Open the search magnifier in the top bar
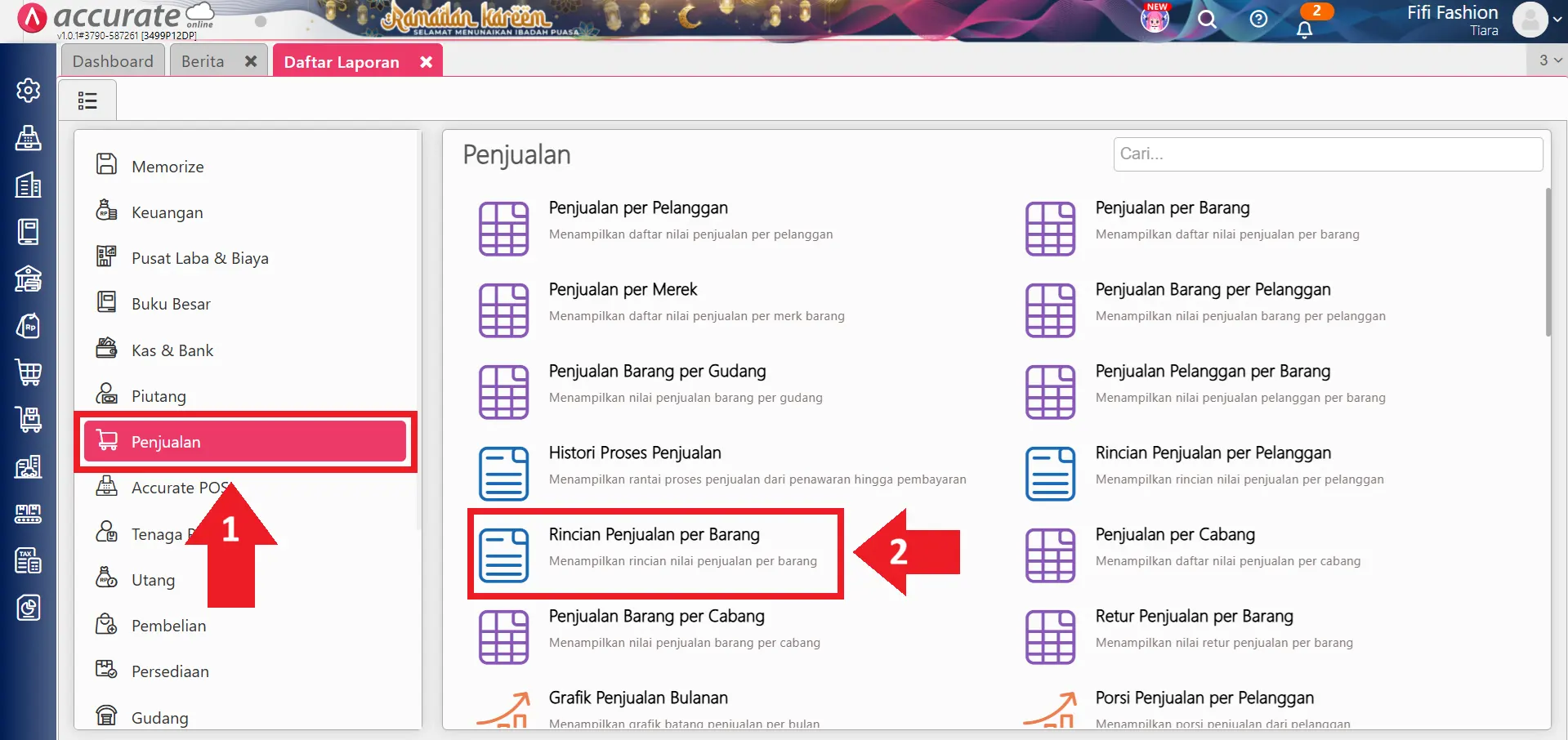Viewport: 1568px width, 740px height. click(1207, 20)
